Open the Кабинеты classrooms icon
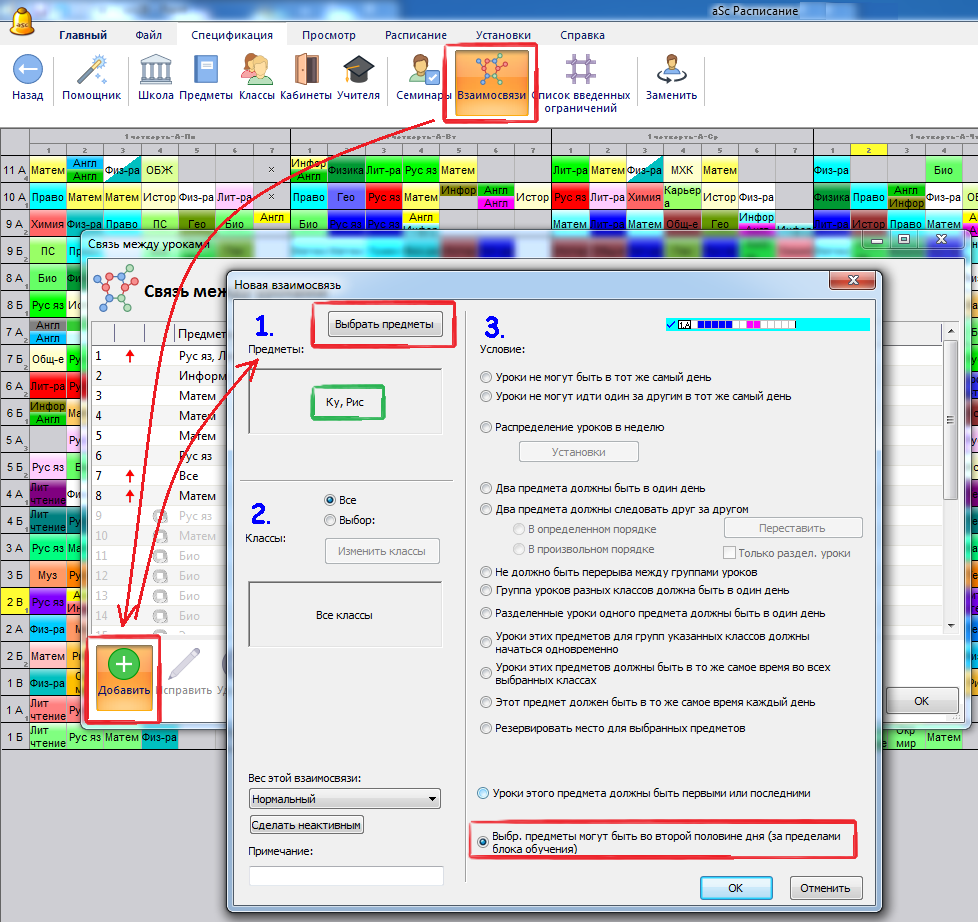 pos(306,71)
